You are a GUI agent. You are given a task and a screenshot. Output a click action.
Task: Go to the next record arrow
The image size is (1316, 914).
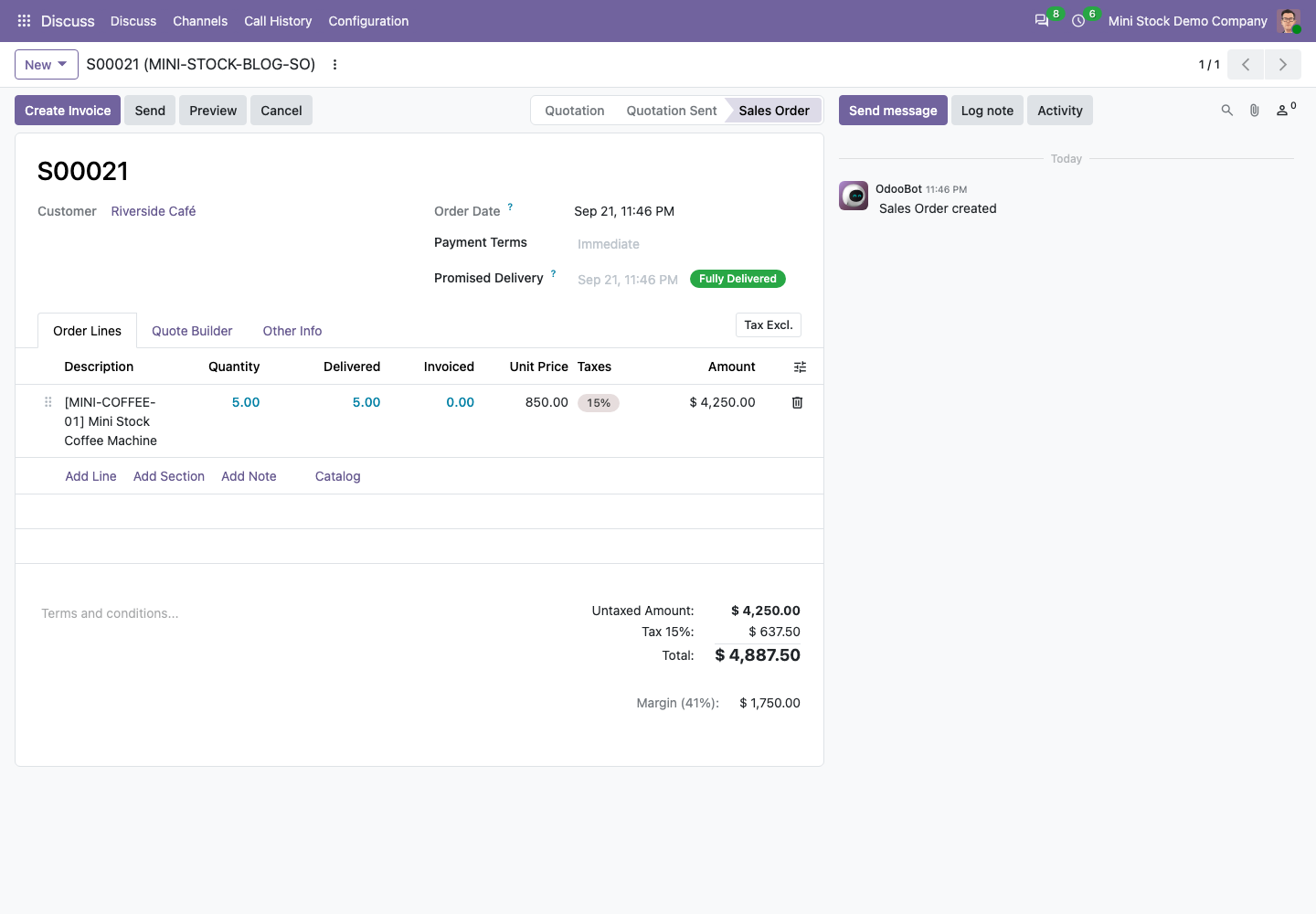(1283, 65)
